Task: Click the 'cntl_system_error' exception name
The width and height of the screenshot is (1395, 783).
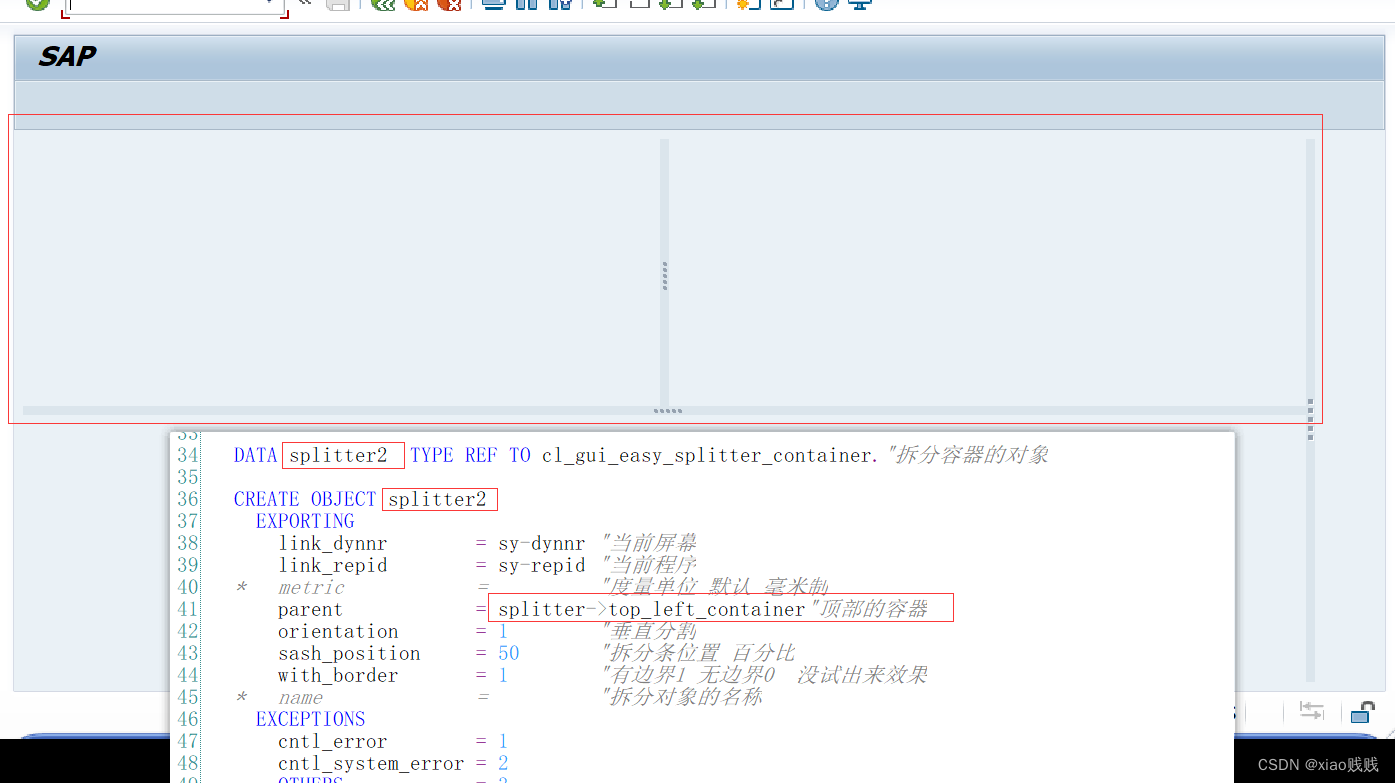Action: [x=371, y=763]
